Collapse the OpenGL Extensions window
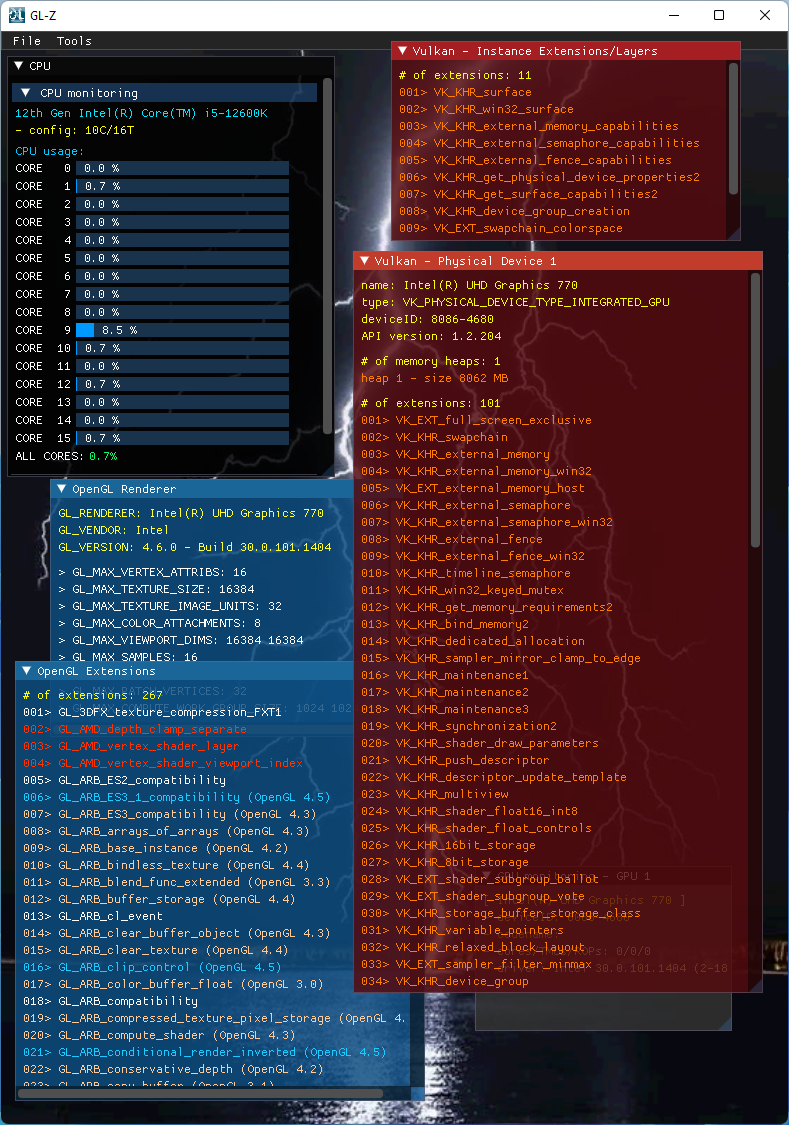789x1125 pixels. point(27,671)
